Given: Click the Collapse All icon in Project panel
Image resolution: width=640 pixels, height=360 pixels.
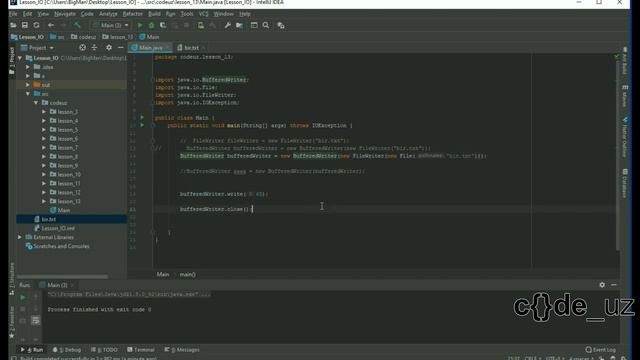Looking at the screenshot, I should 94,48.
